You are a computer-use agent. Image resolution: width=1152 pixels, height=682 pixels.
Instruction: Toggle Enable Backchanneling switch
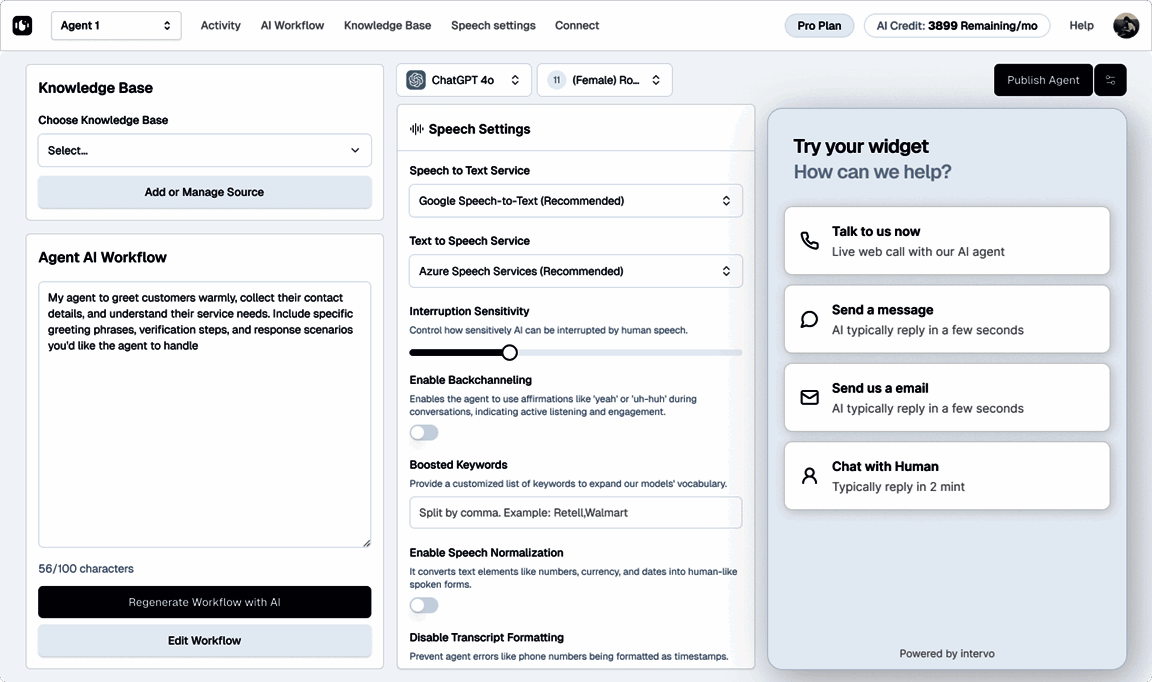(x=424, y=432)
